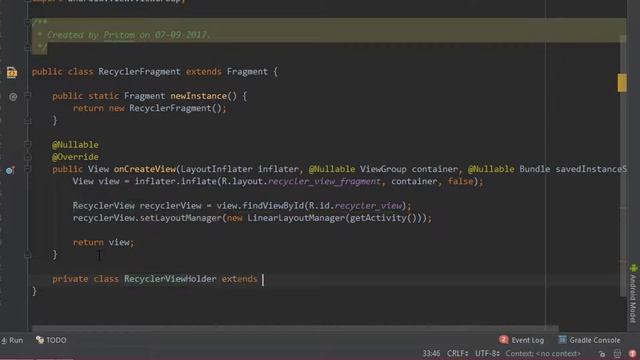Click the Context: <no context> selector
The image size is (640, 360).
543,353
